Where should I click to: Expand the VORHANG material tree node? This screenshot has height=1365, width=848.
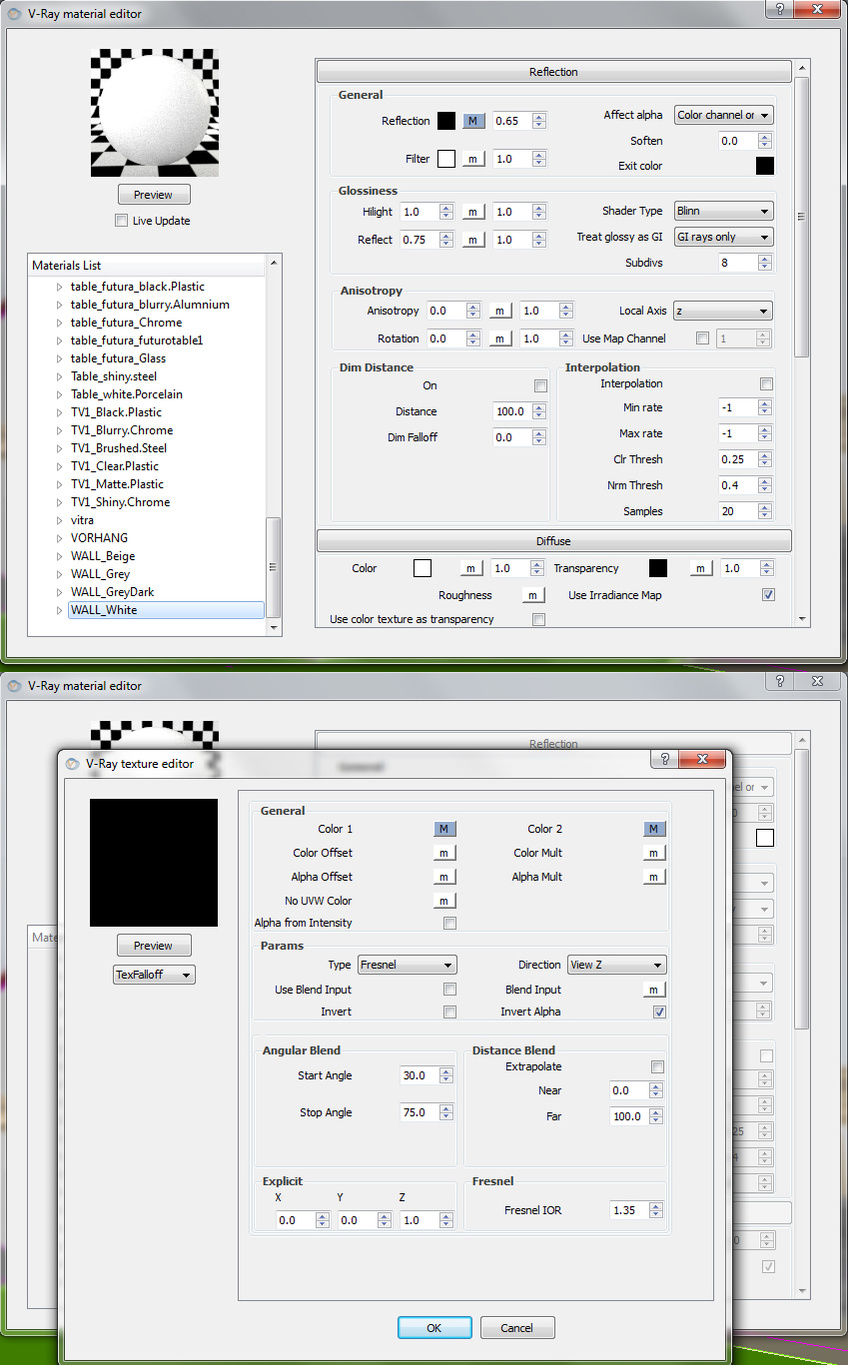point(59,538)
